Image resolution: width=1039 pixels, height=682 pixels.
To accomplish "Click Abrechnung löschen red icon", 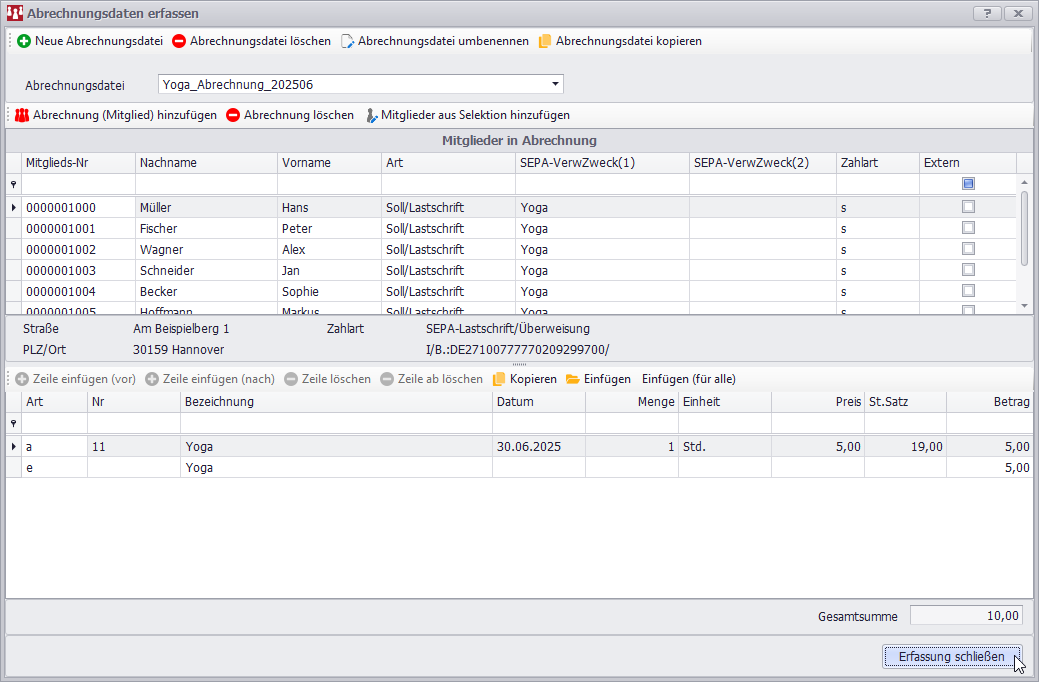I will (x=233, y=115).
